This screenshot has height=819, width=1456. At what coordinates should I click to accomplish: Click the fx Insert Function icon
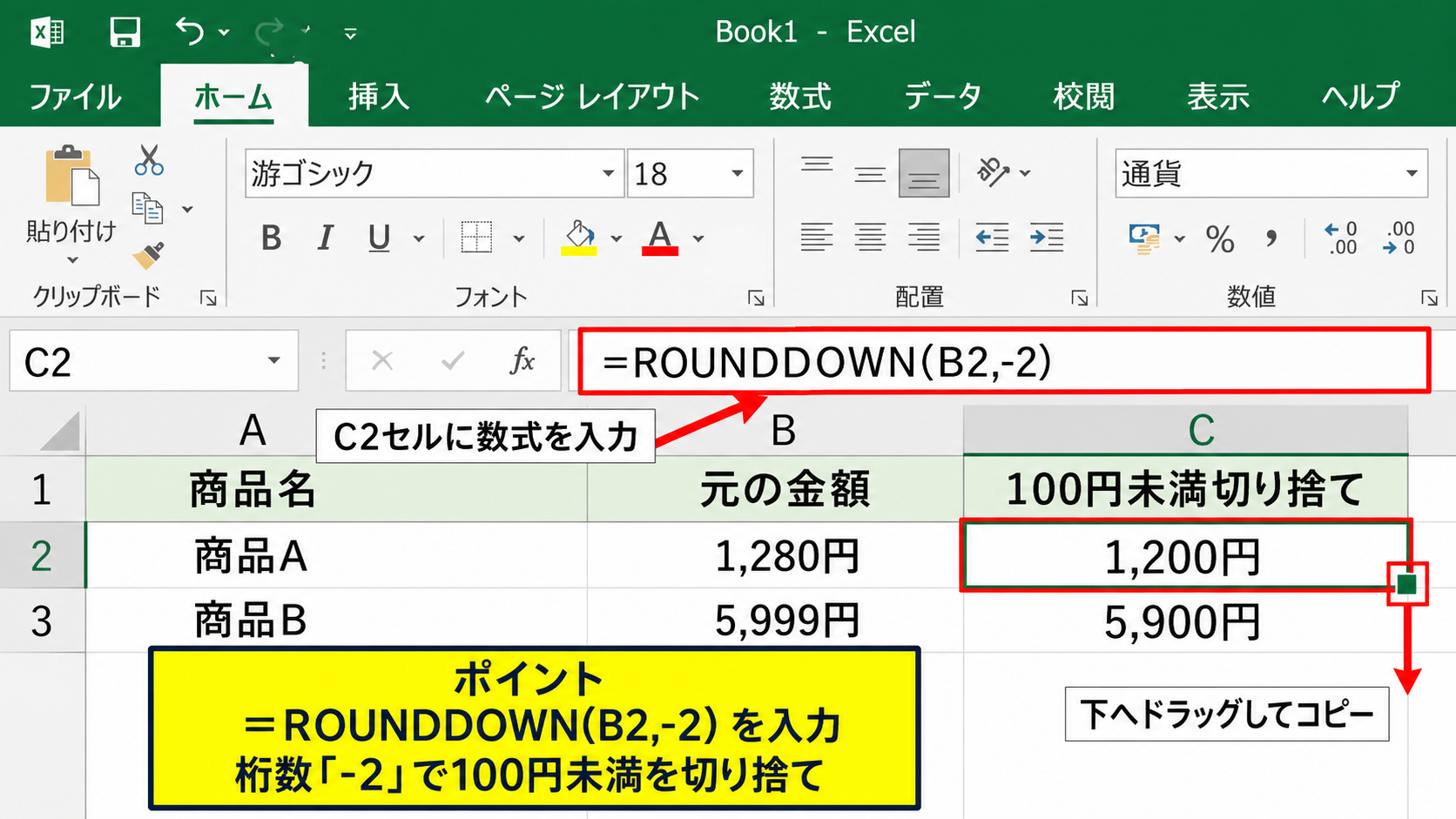[522, 360]
